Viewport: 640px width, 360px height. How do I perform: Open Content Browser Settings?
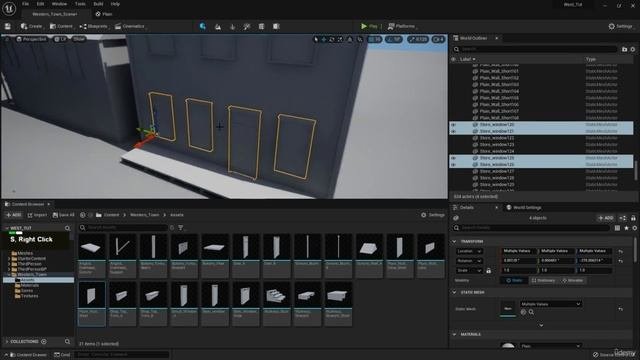(x=433, y=215)
